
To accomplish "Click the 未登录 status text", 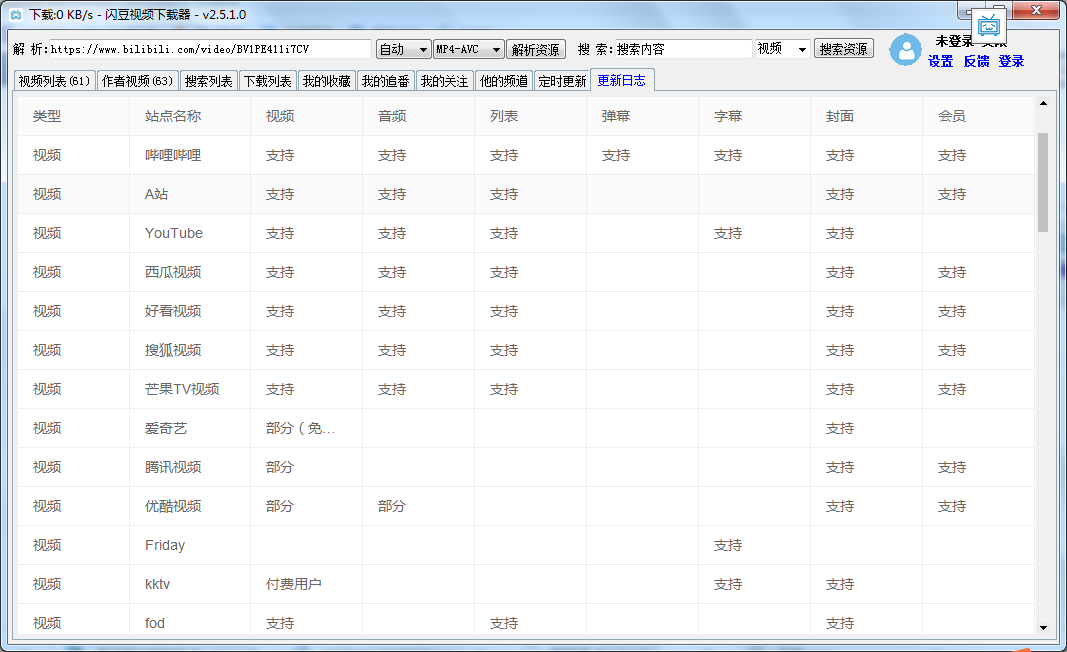I will coord(955,41).
